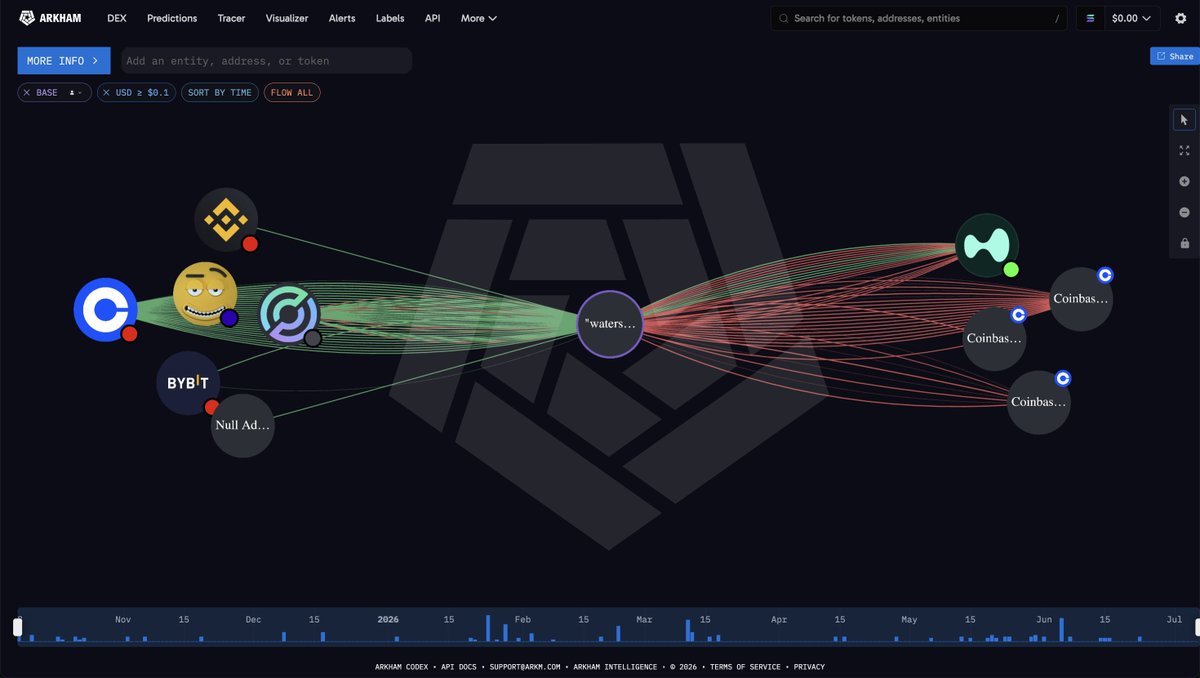Expand the More menu dropdown
The width and height of the screenshot is (1200, 678).
click(x=479, y=18)
